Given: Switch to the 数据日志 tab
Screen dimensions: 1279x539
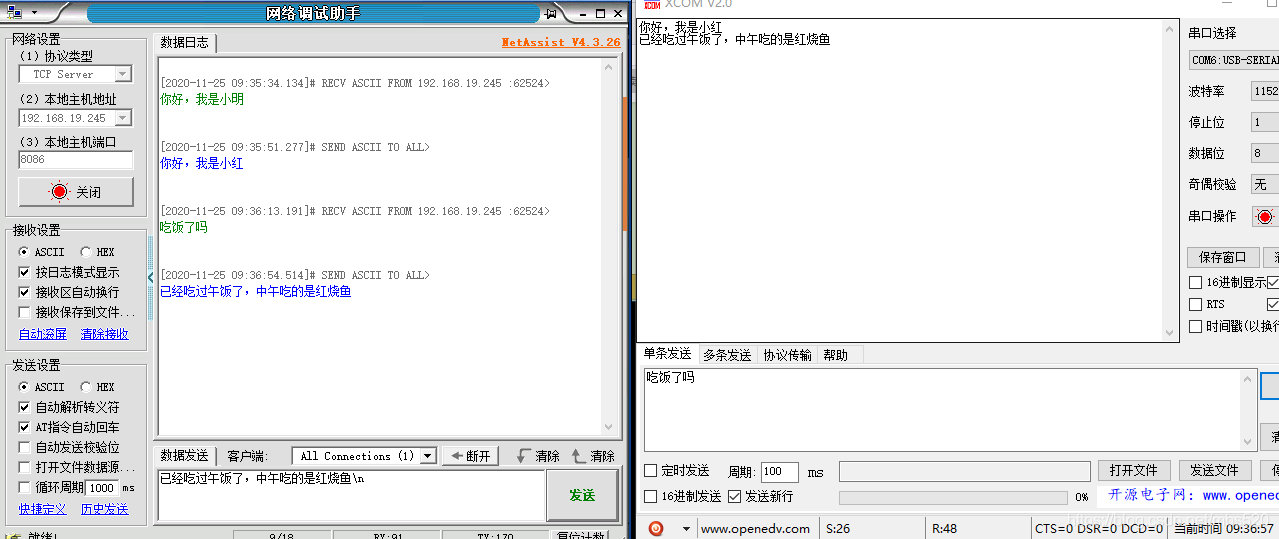Looking at the screenshot, I should pyautogui.click(x=185, y=42).
